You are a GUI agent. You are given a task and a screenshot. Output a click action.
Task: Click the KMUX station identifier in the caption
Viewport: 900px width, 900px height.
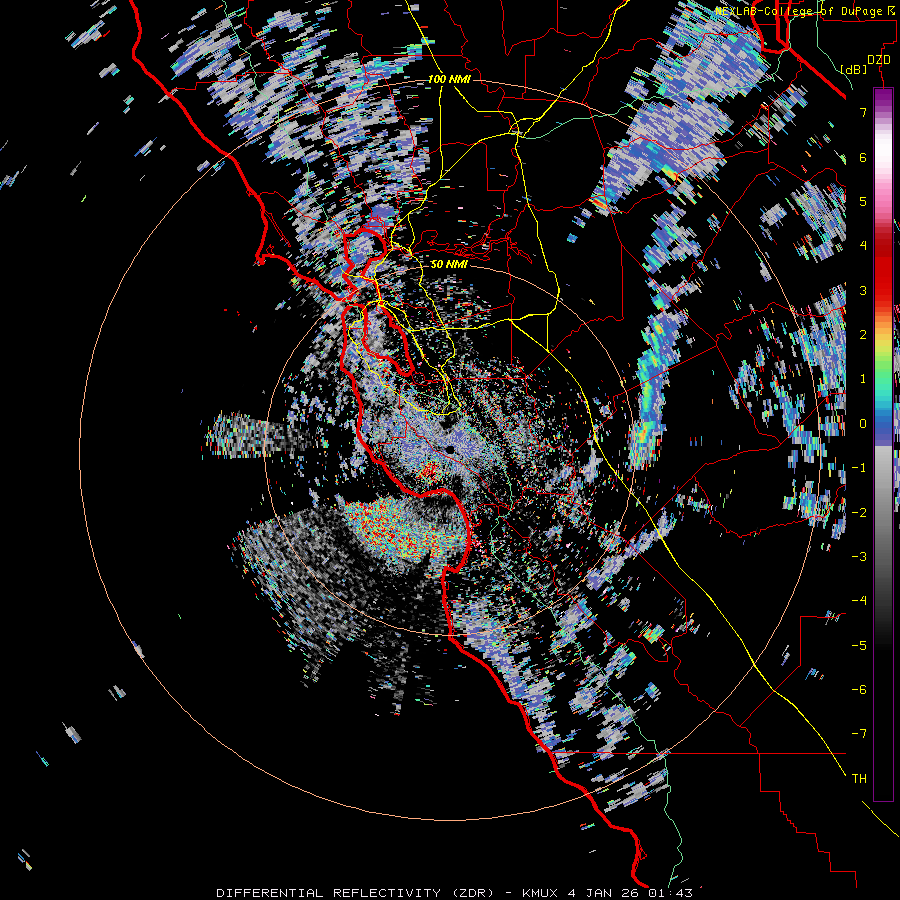pyautogui.click(x=542, y=893)
